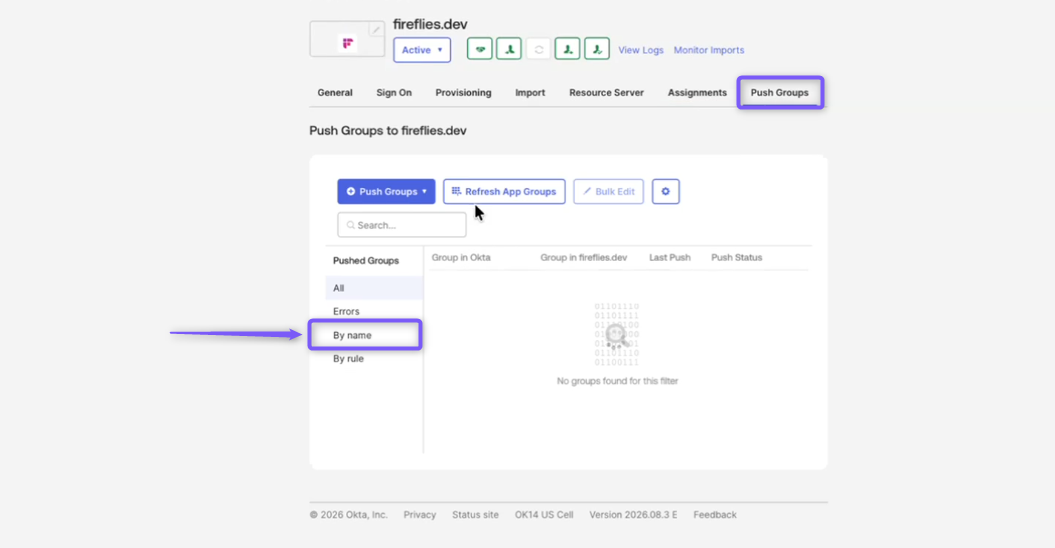Click the Group in fireflies.dev column header
The width and height of the screenshot is (1055, 548).
(x=583, y=257)
